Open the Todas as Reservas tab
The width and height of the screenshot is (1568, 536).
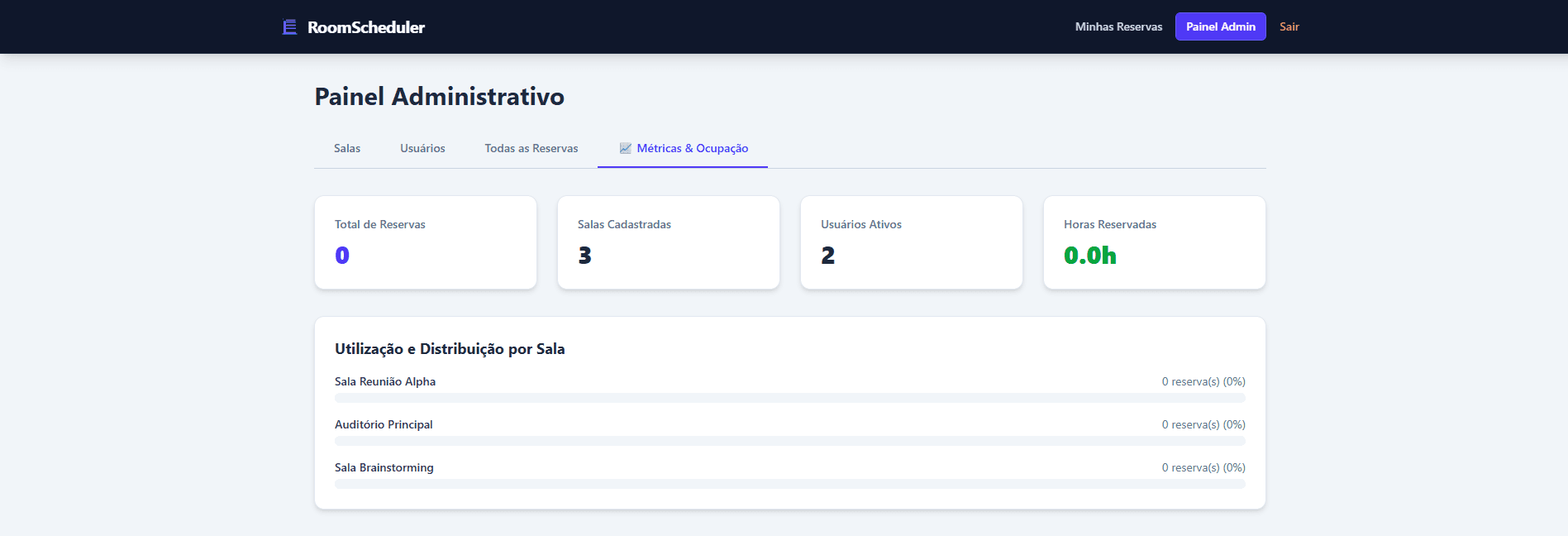pos(531,148)
